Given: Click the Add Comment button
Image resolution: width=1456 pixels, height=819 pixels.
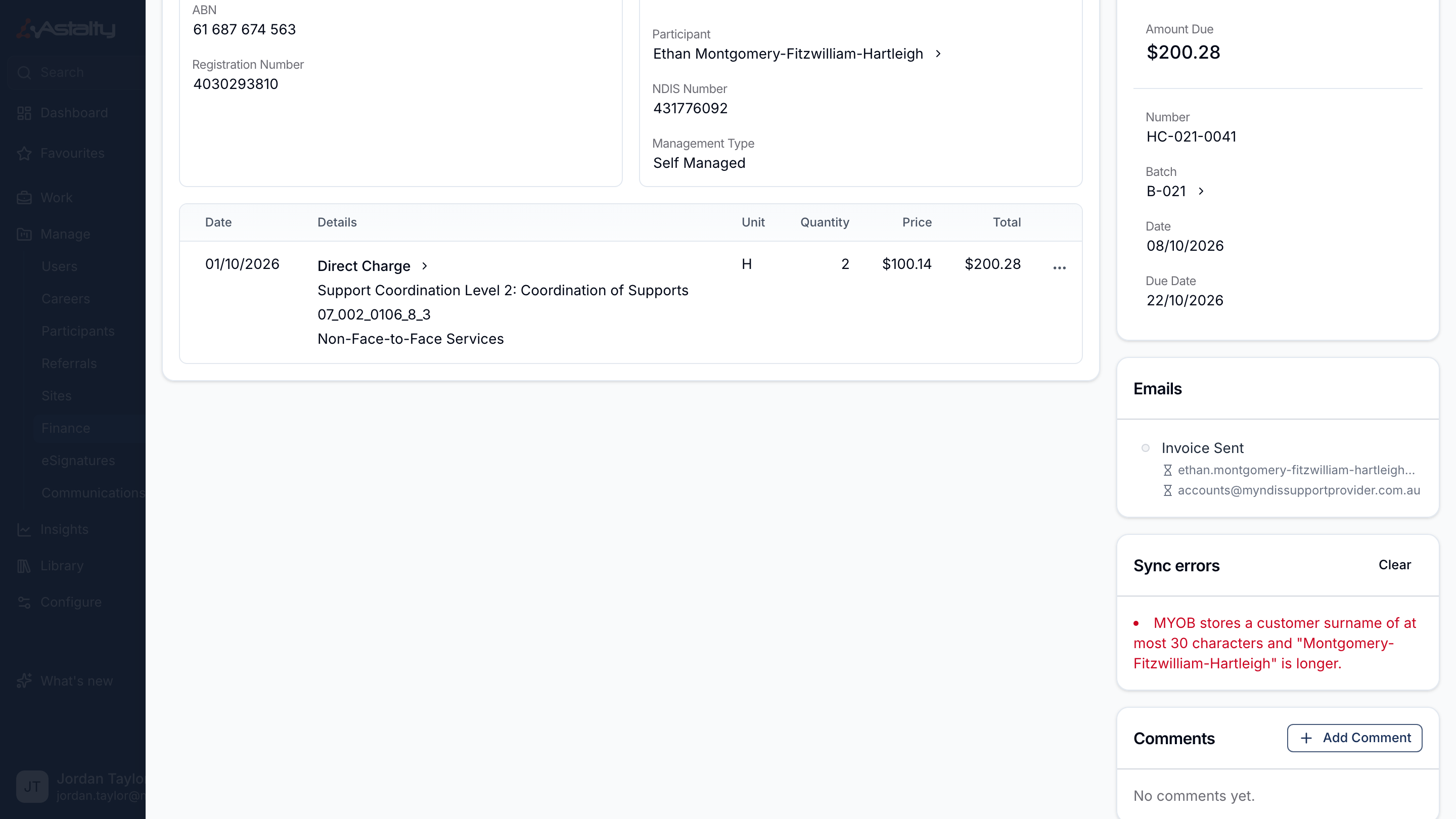Looking at the screenshot, I should [1354, 738].
